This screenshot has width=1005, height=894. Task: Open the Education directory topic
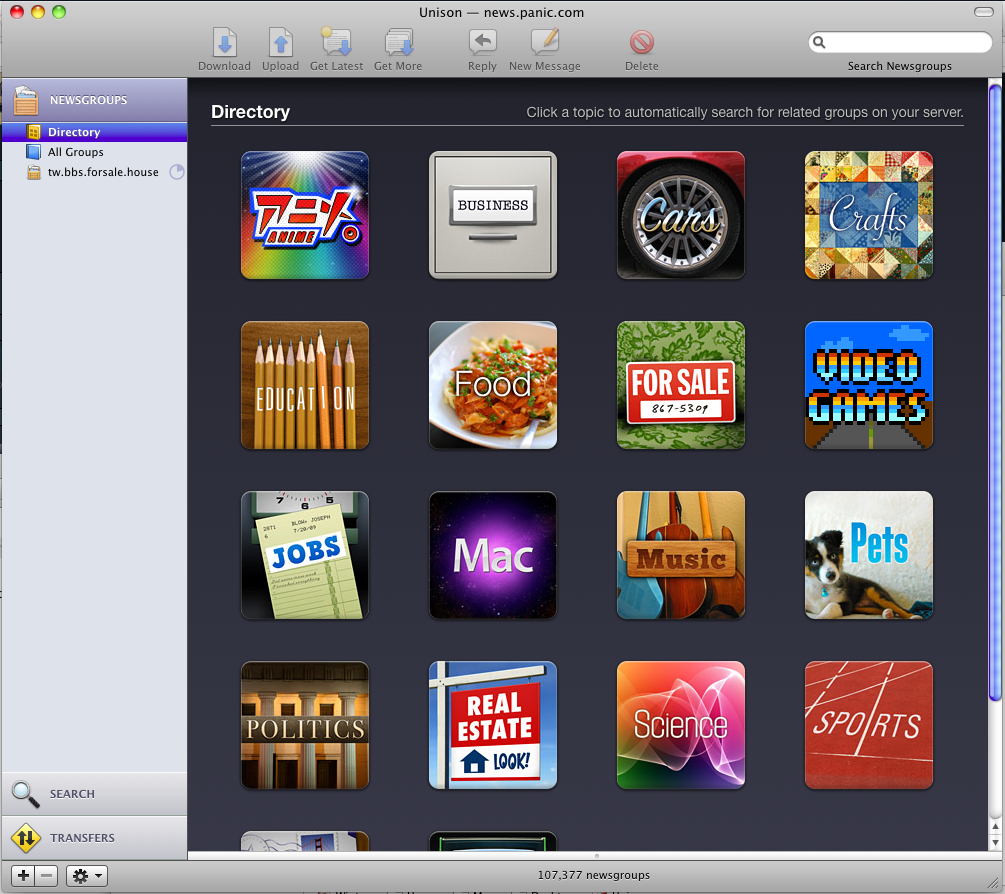304,385
